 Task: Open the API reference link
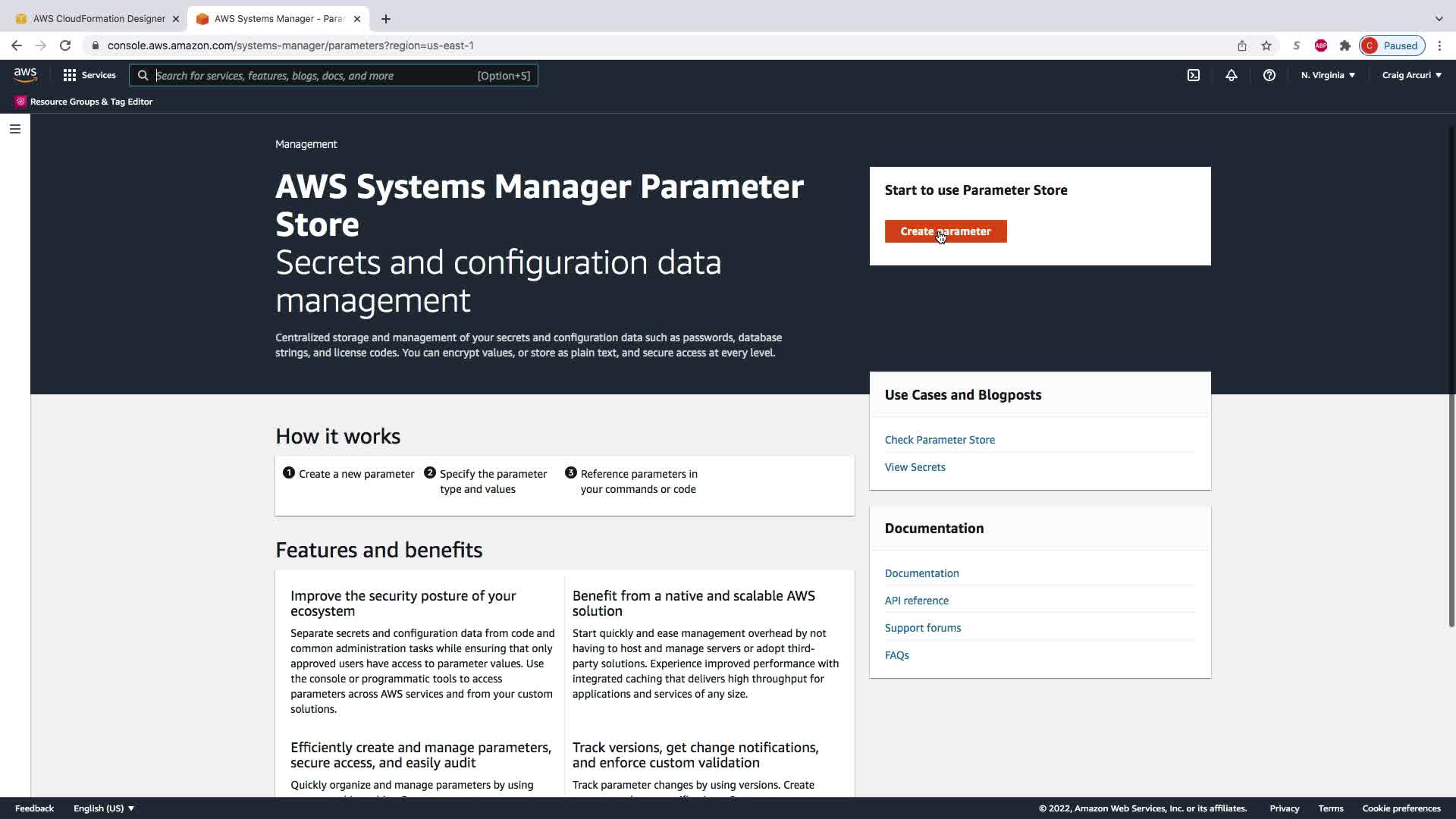(x=916, y=601)
